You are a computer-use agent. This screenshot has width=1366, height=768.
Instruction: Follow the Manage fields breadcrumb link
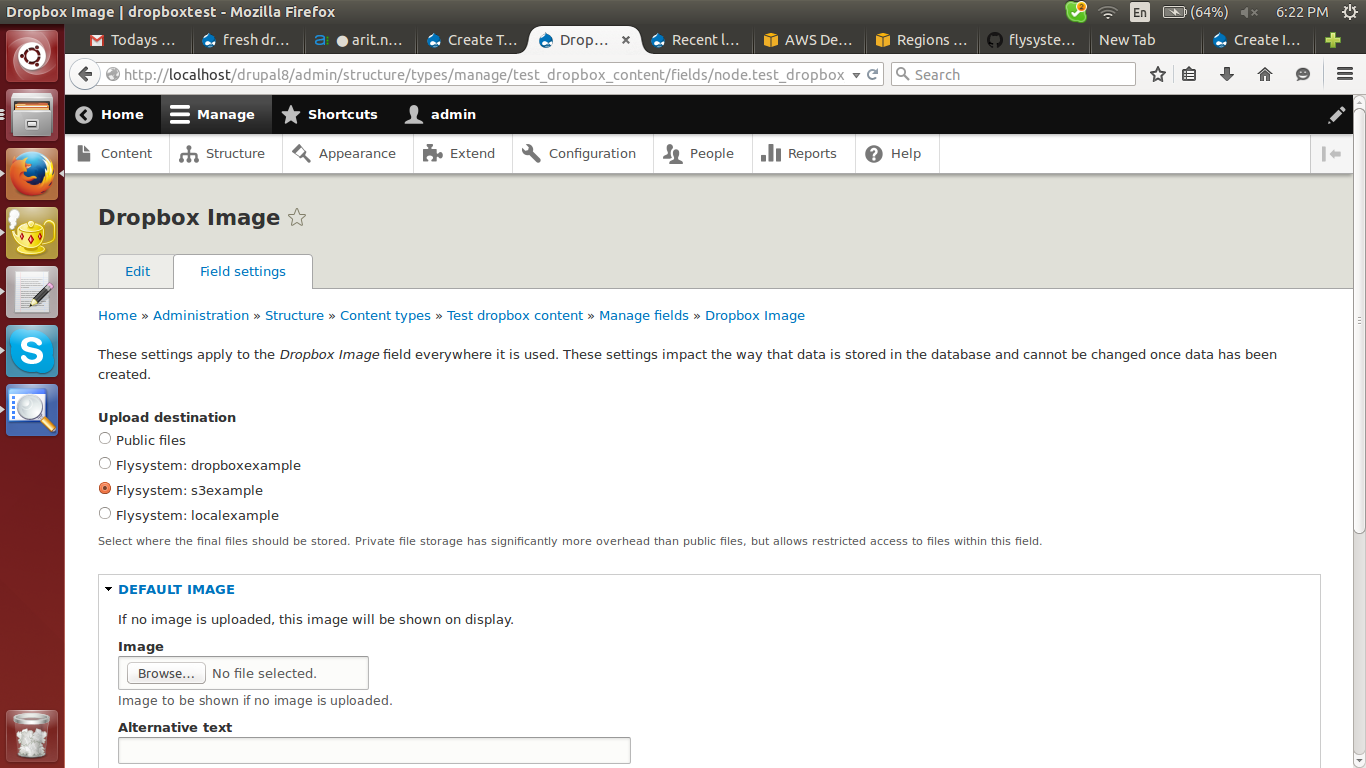644,315
